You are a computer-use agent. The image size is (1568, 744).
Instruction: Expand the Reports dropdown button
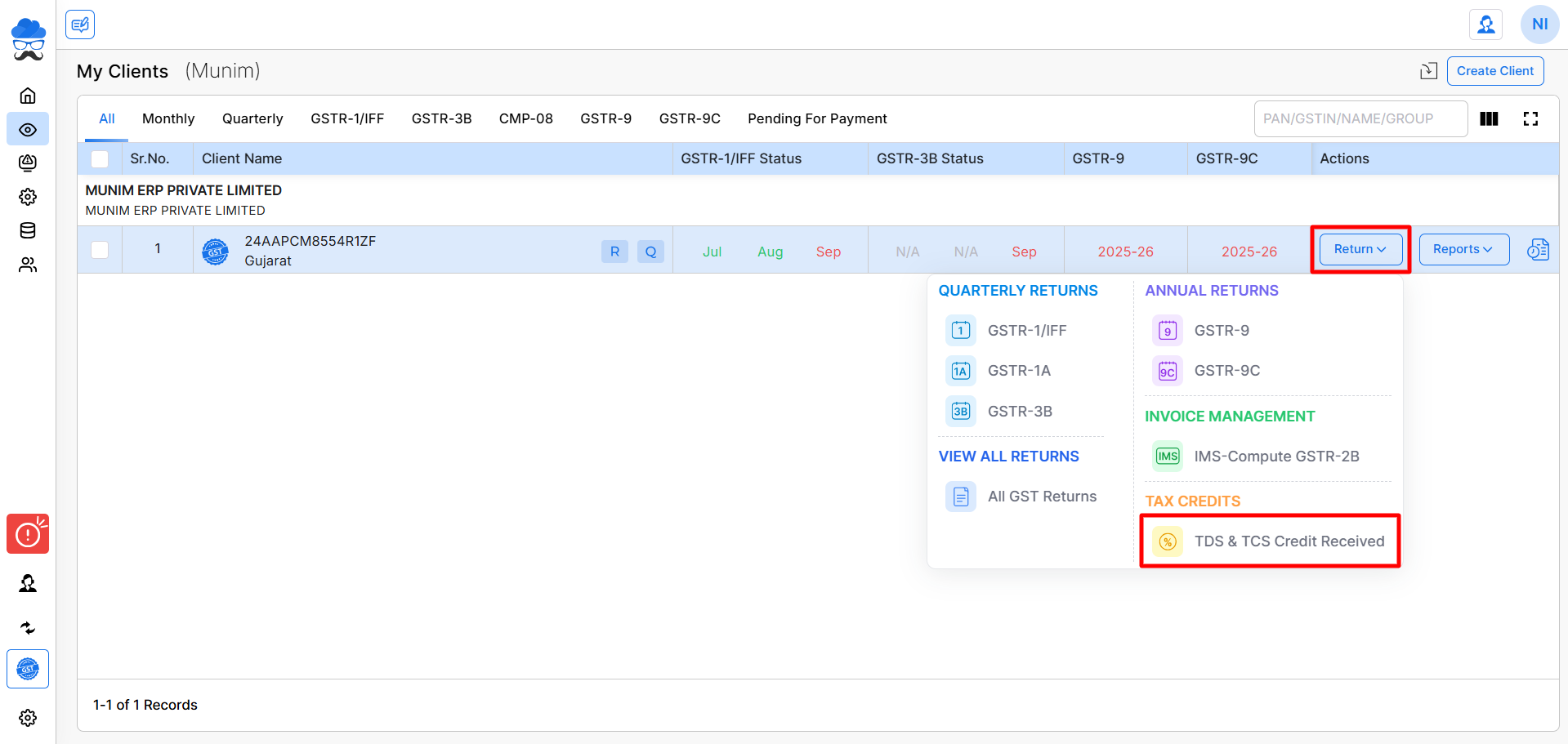1463,249
